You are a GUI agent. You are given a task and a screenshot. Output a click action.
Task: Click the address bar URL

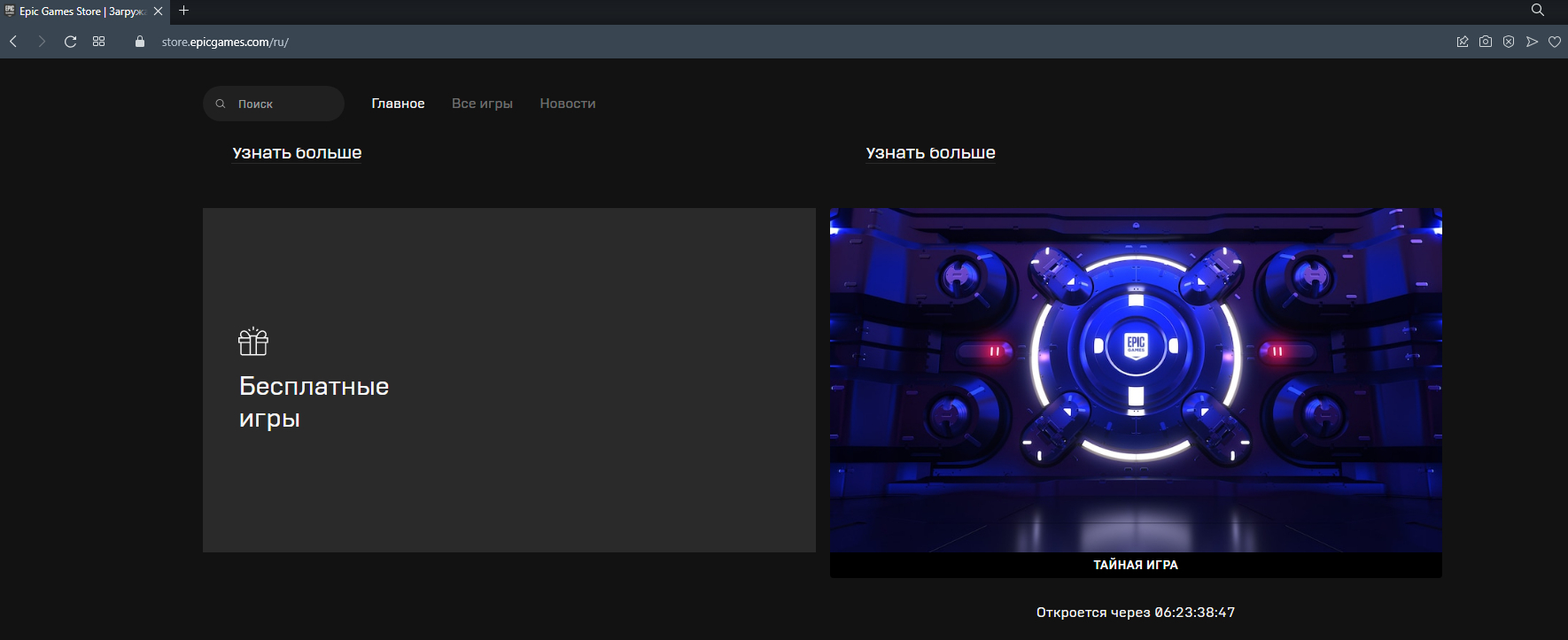click(x=225, y=42)
